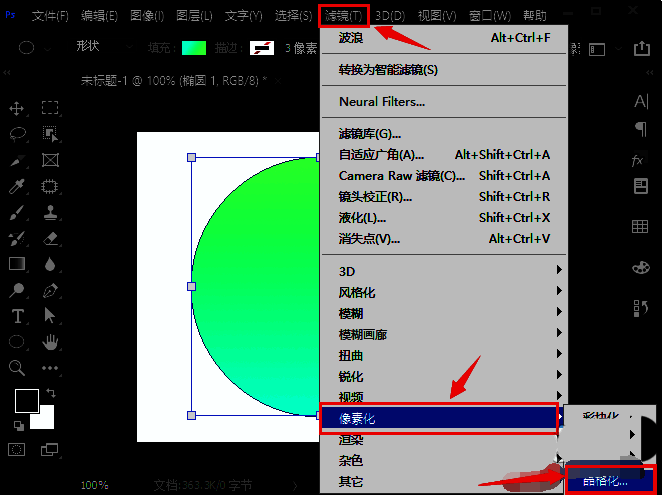
Task: Select the Rectangular Marquee tool
Action: coord(49,108)
